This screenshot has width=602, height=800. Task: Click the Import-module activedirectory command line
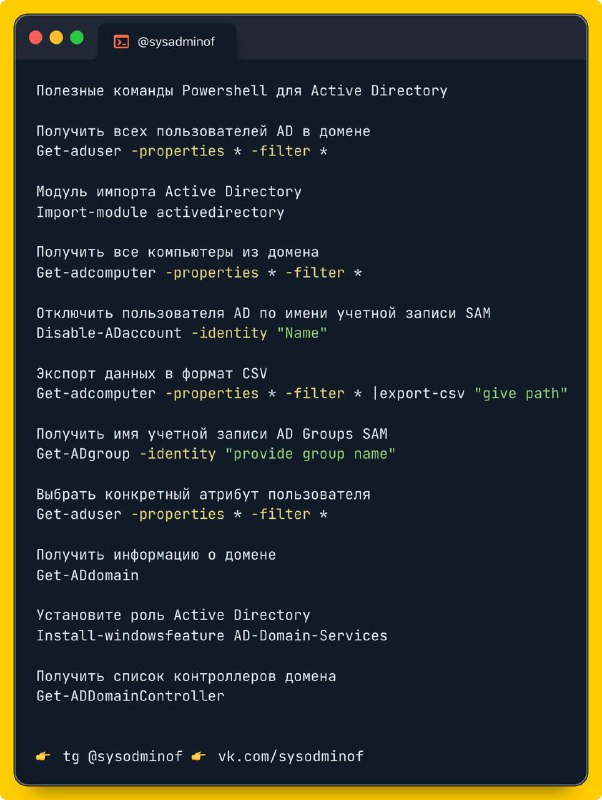[x=160, y=212]
